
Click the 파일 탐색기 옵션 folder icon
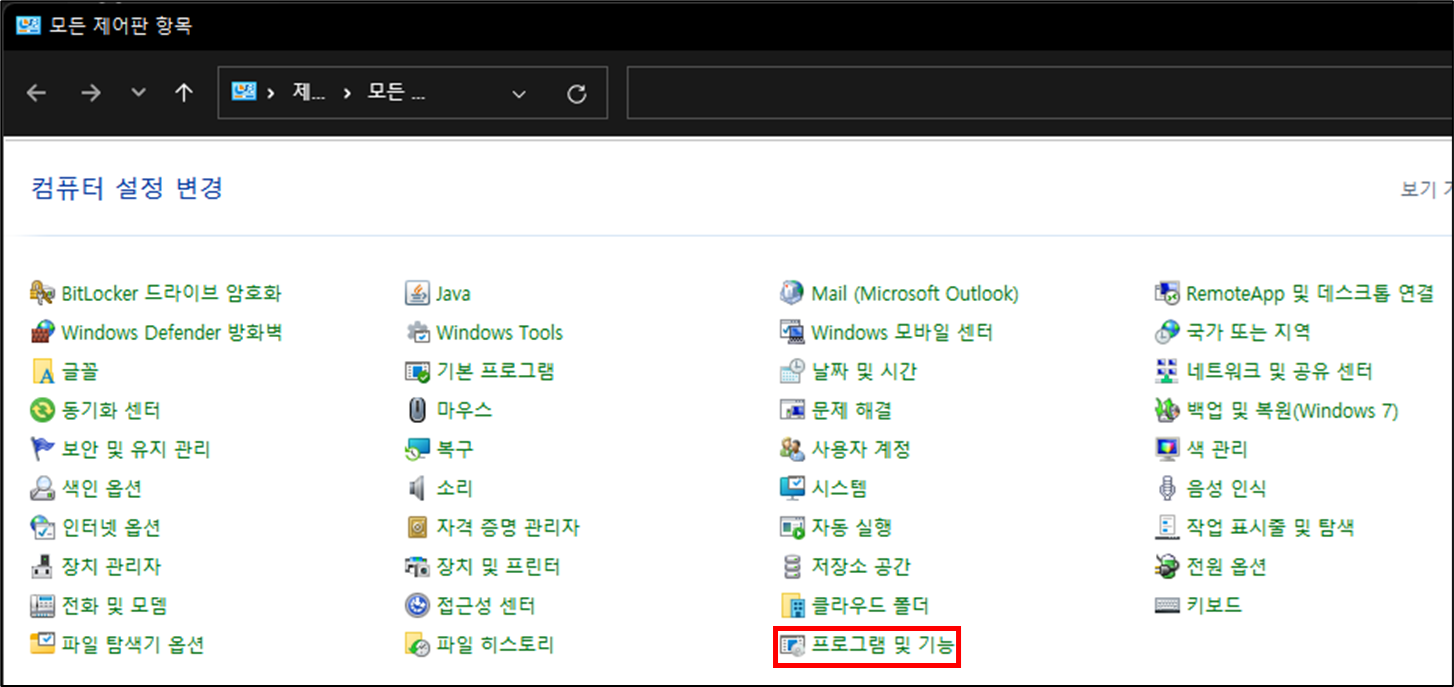(x=42, y=644)
